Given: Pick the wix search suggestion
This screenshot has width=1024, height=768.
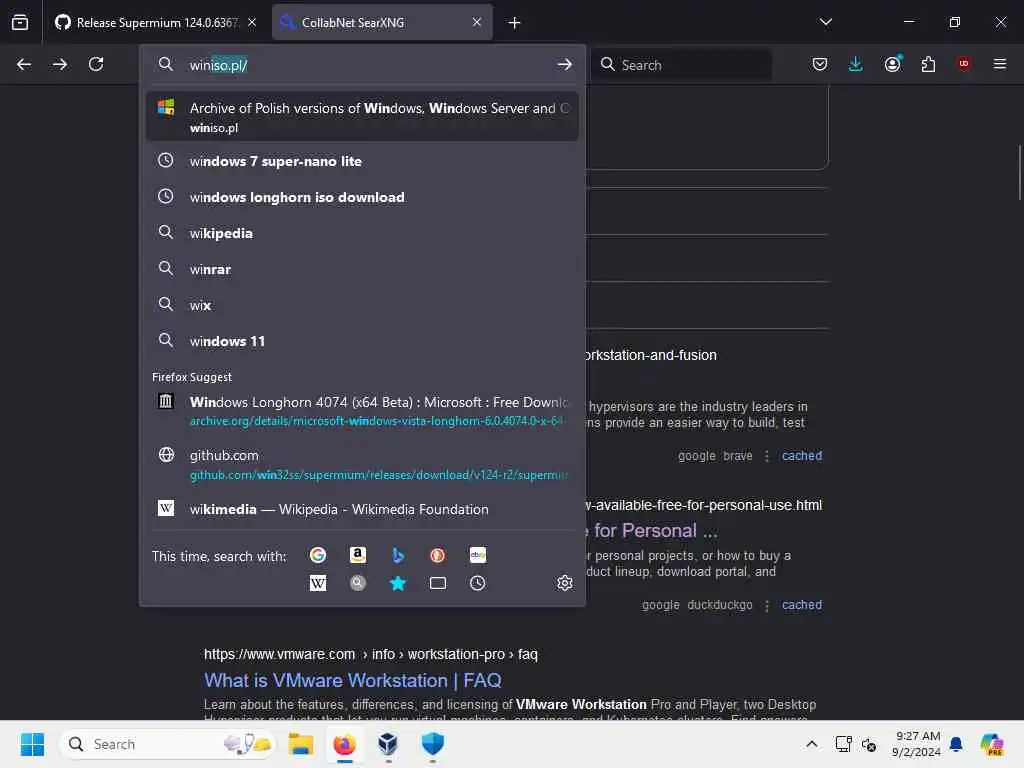Looking at the screenshot, I should coord(362,305).
